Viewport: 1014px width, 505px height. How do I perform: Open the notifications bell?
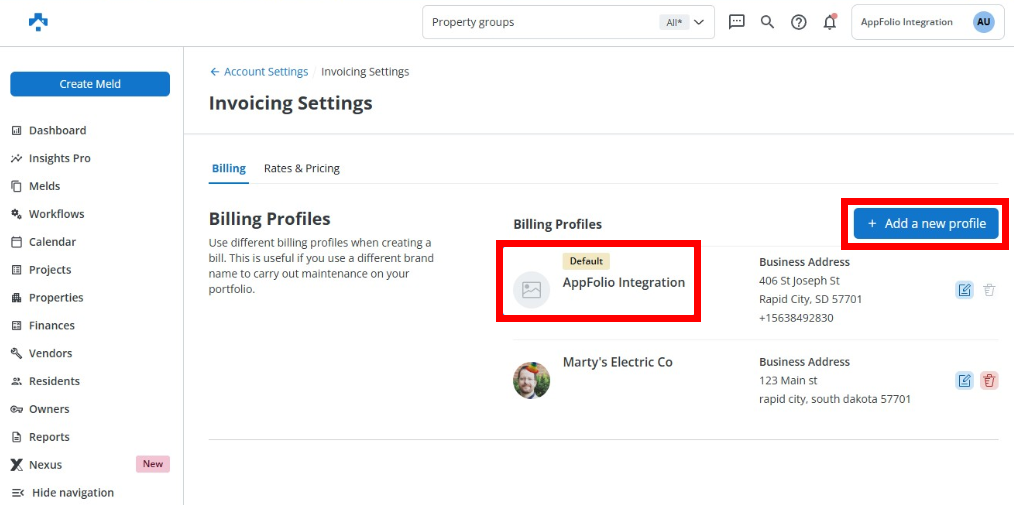point(829,22)
